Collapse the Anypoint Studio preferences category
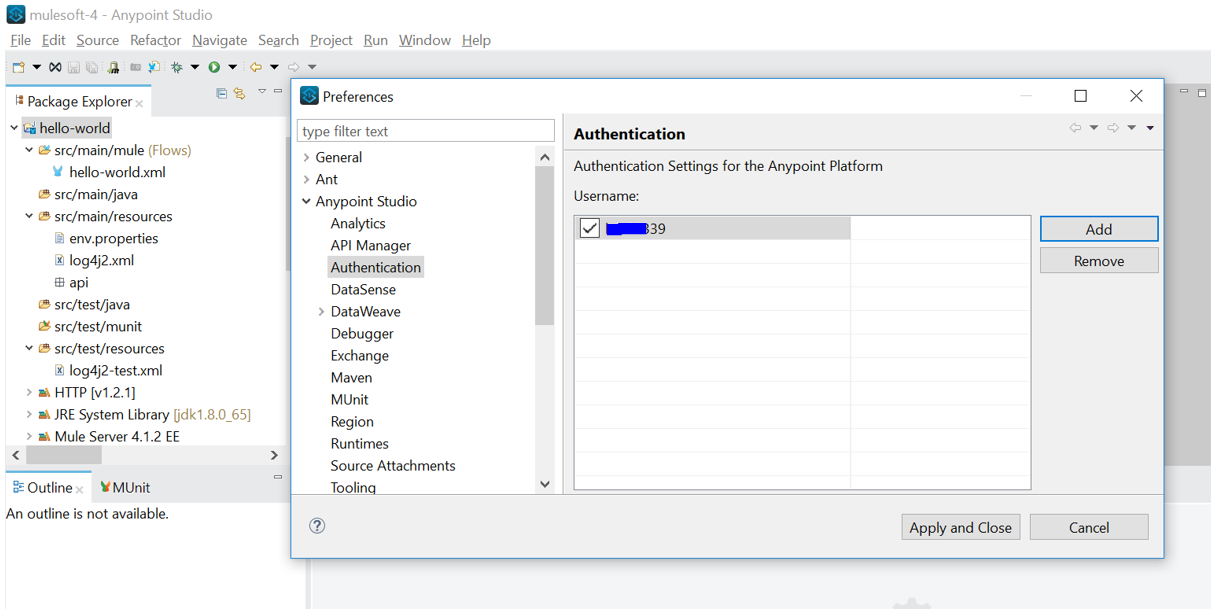Image resolution: width=1211 pixels, height=610 pixels. pyautogui.click(x=306, y=201)
